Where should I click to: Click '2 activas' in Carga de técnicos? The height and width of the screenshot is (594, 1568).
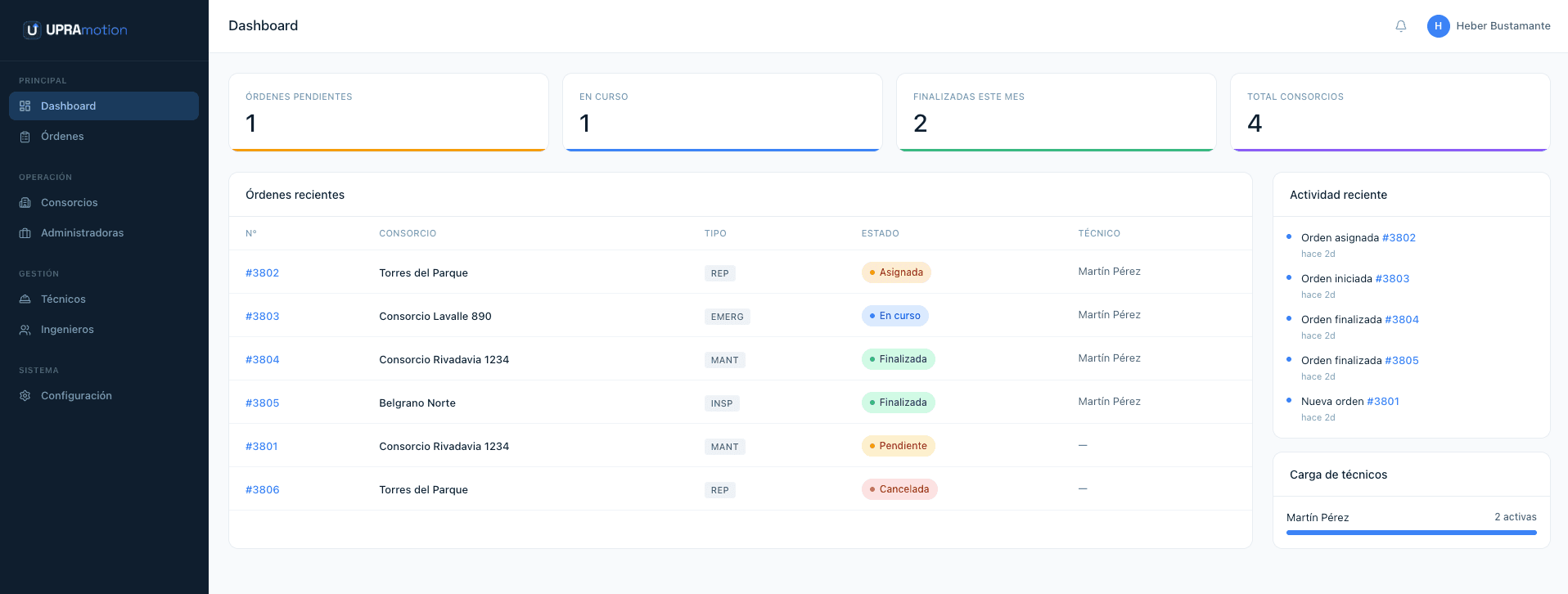coord(1516,517)
